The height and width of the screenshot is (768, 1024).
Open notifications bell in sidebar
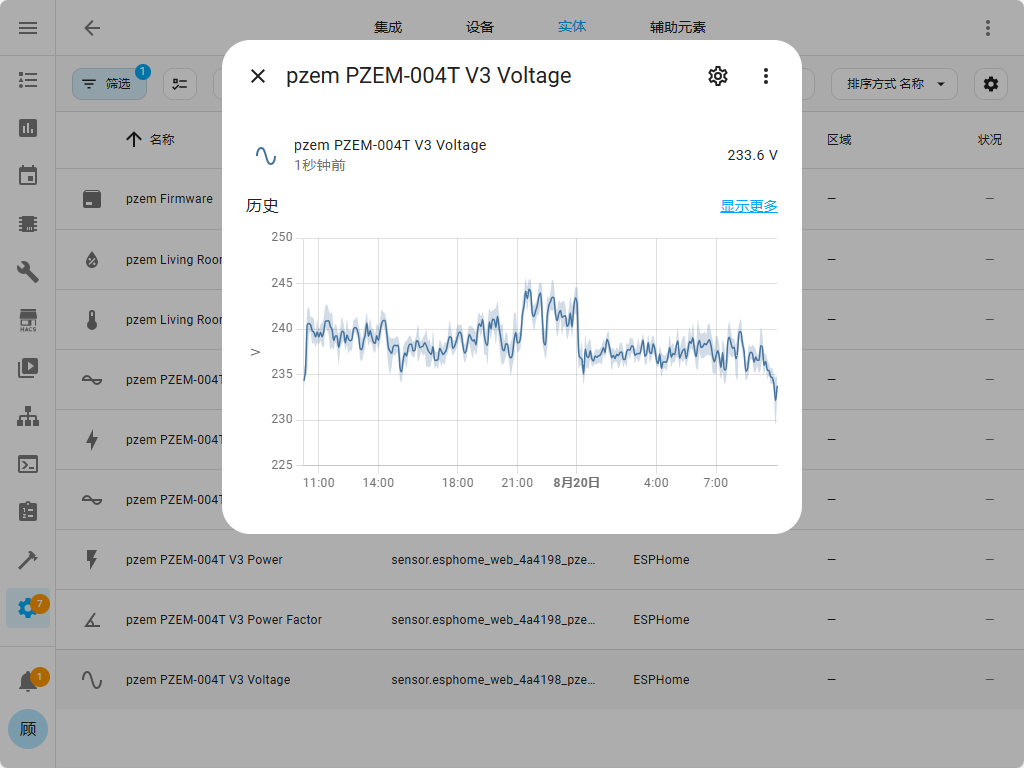point(28,682)
